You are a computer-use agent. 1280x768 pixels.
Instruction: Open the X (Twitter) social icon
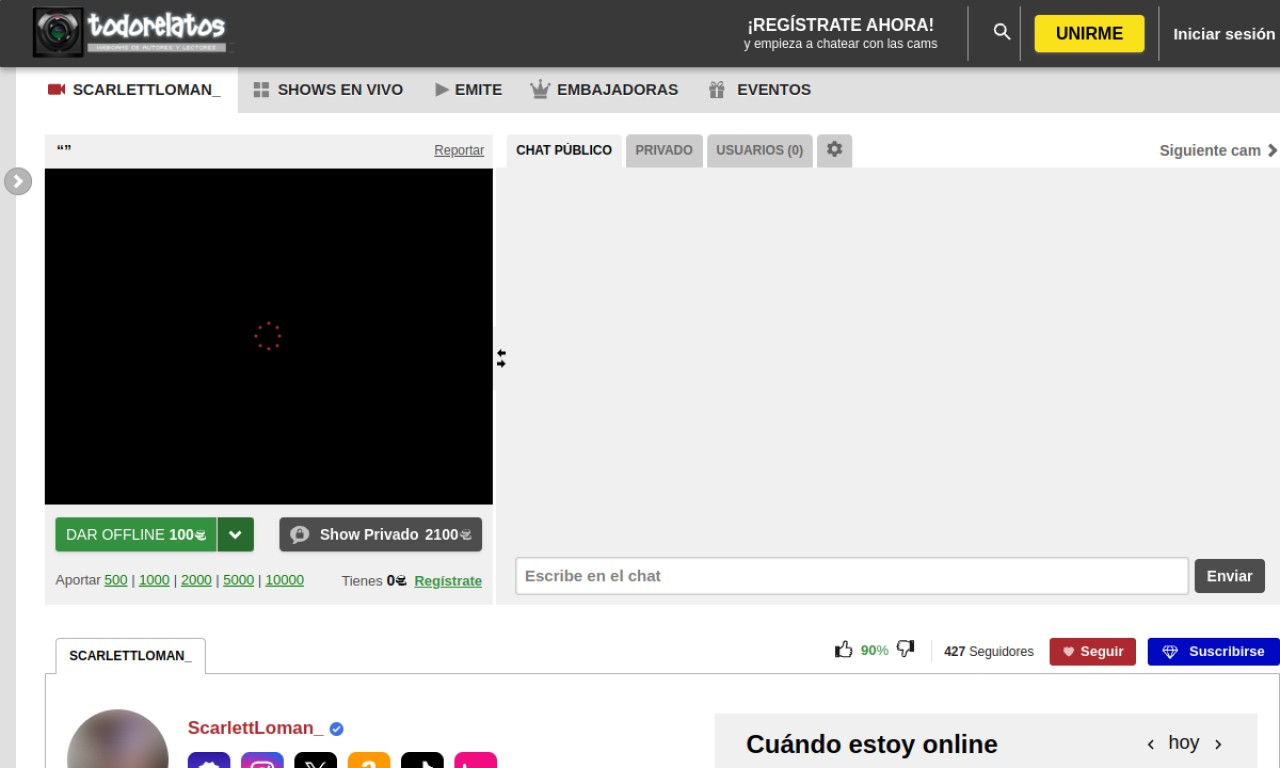[315, 761]
